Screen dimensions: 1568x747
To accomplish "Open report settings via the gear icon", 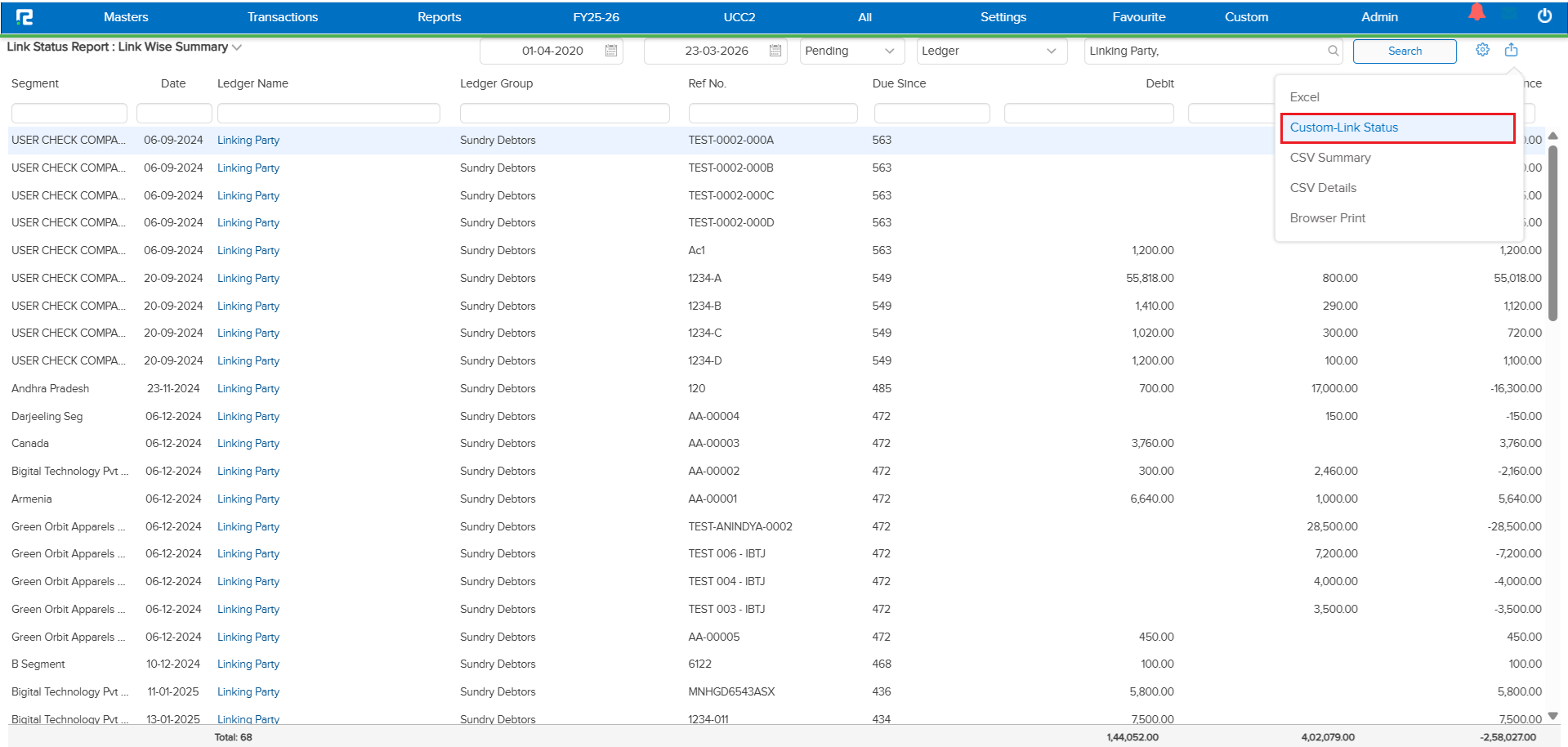I will [x=1482, y=49].
